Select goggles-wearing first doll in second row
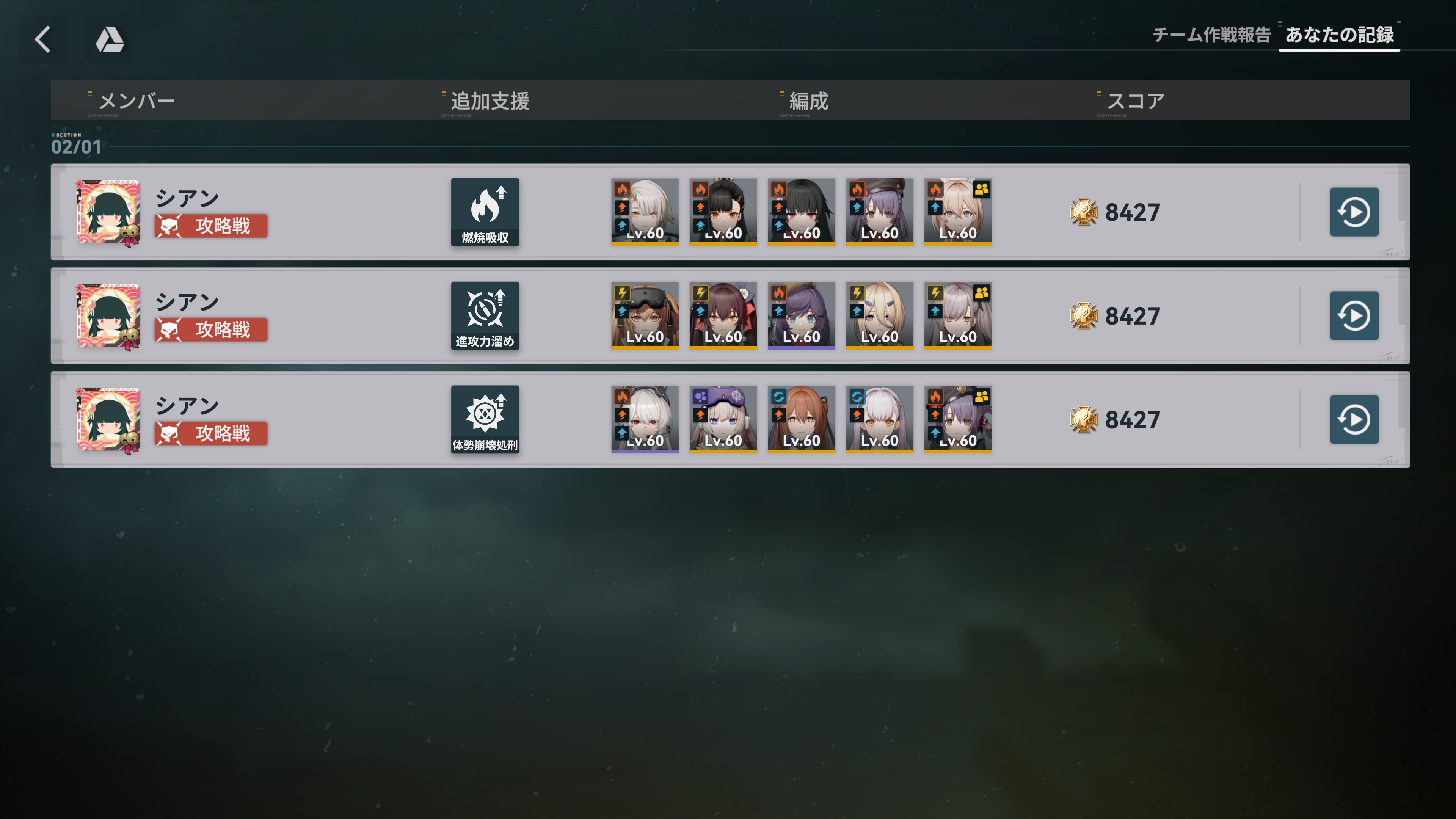Image resolution: width=1456 pixels, height=819 pixels. [644, 315]
